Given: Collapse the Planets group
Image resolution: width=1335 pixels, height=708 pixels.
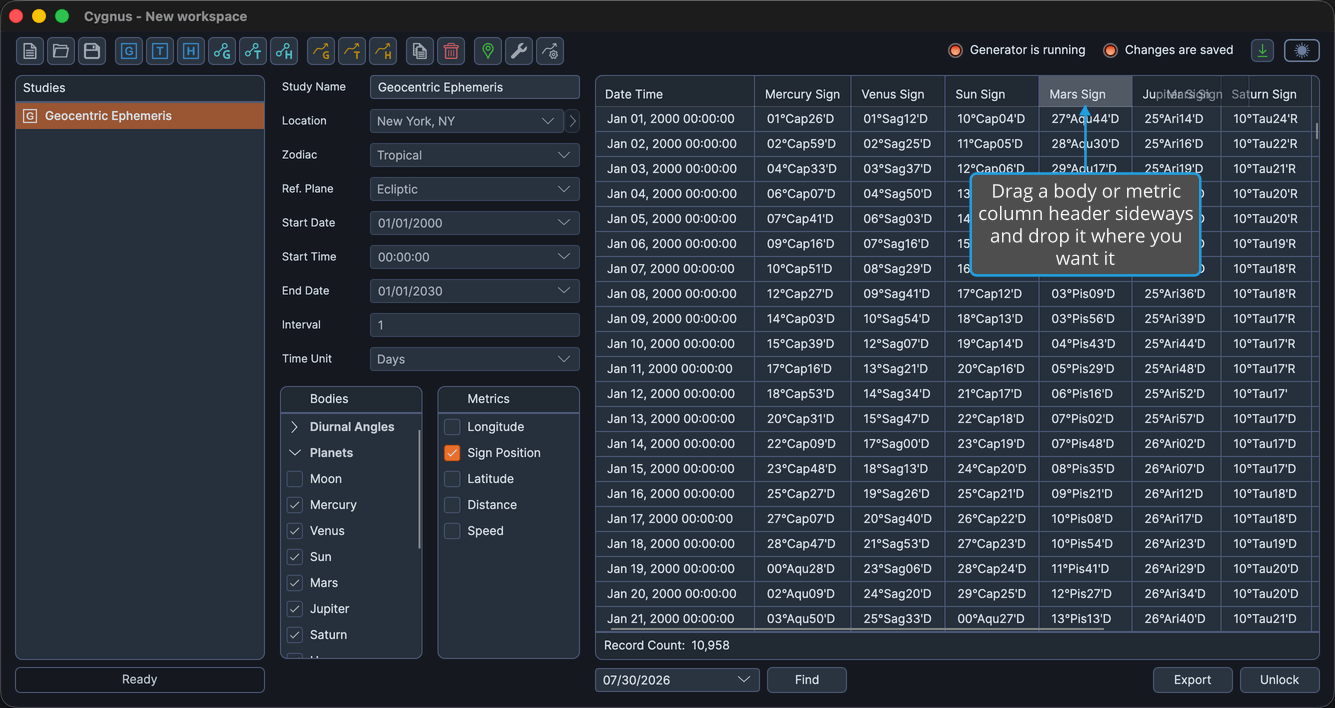Looking at the screenshot, I should point(295,453).
